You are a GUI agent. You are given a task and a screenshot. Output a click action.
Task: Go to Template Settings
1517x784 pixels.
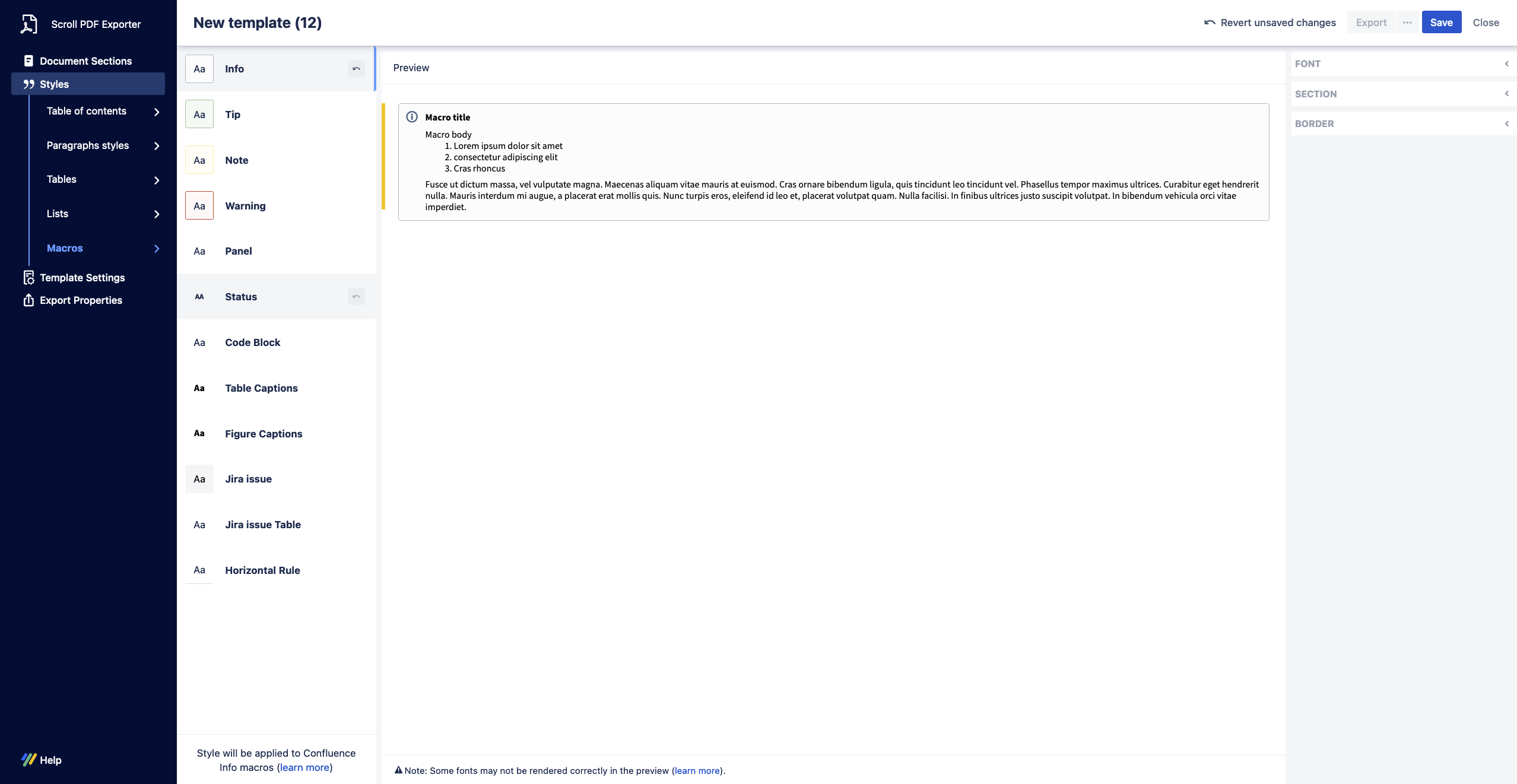click(82, 278)
